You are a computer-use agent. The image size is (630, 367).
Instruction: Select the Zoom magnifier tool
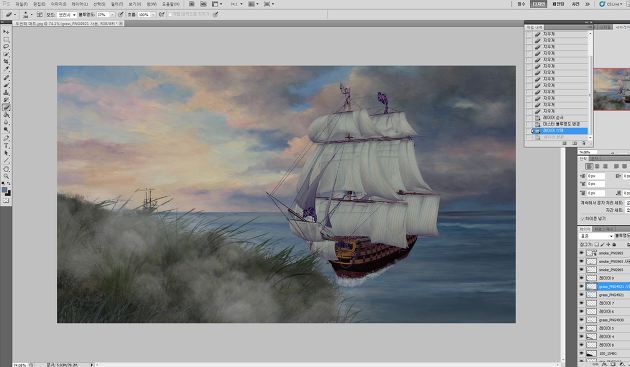(6, 177)
